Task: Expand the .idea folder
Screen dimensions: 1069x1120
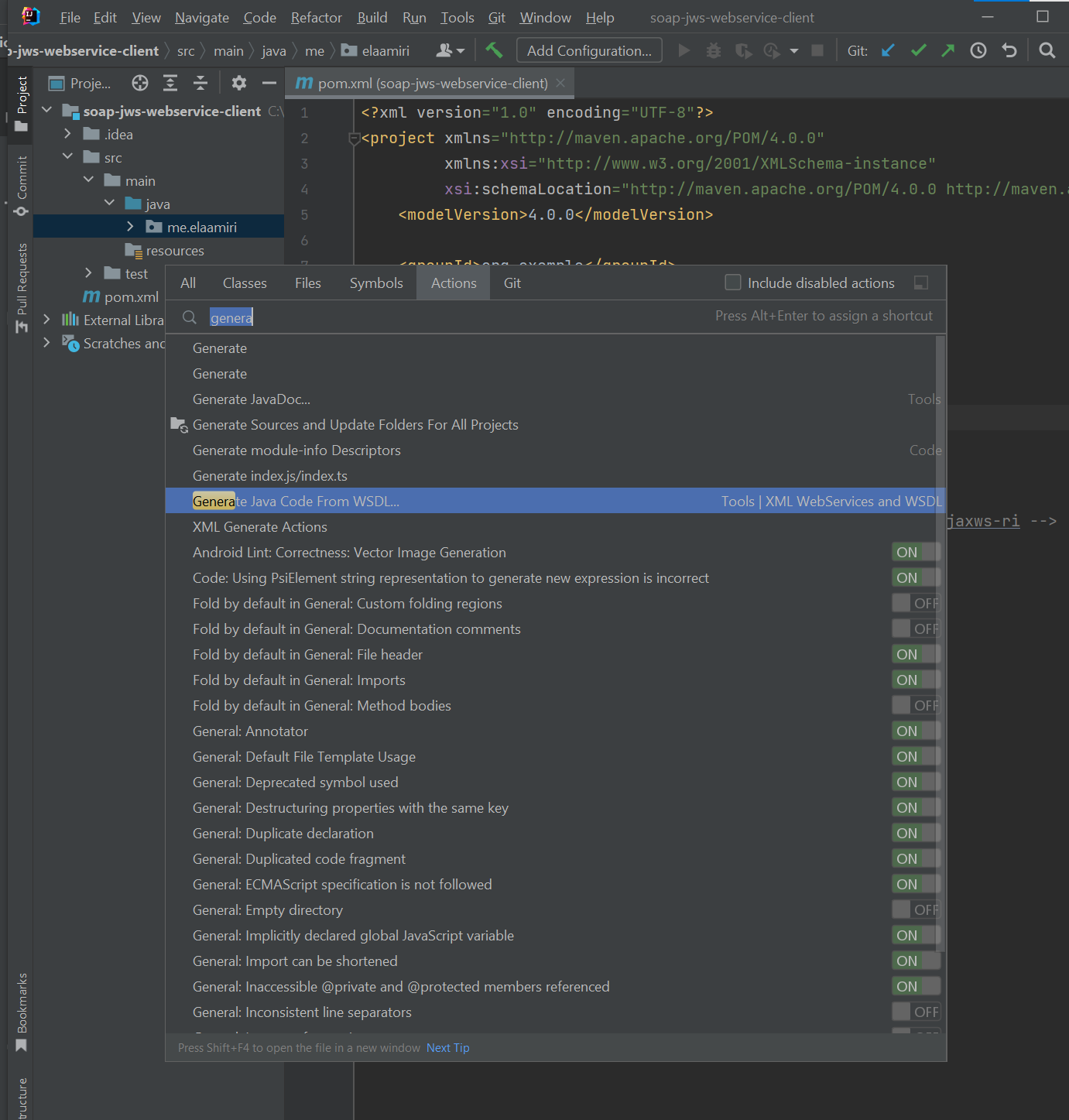Action: click(67, 133)
